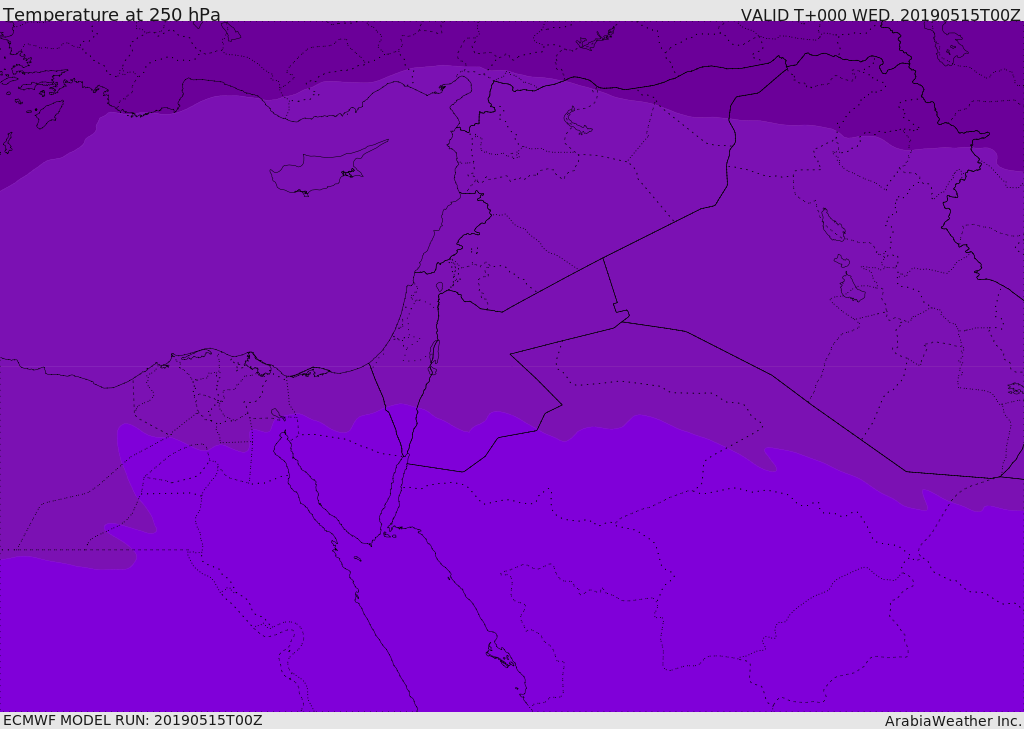Click the medium purple area over the Mediterranean
Image resolution: width=1024 pixels, height=729 pixels.
200,250
